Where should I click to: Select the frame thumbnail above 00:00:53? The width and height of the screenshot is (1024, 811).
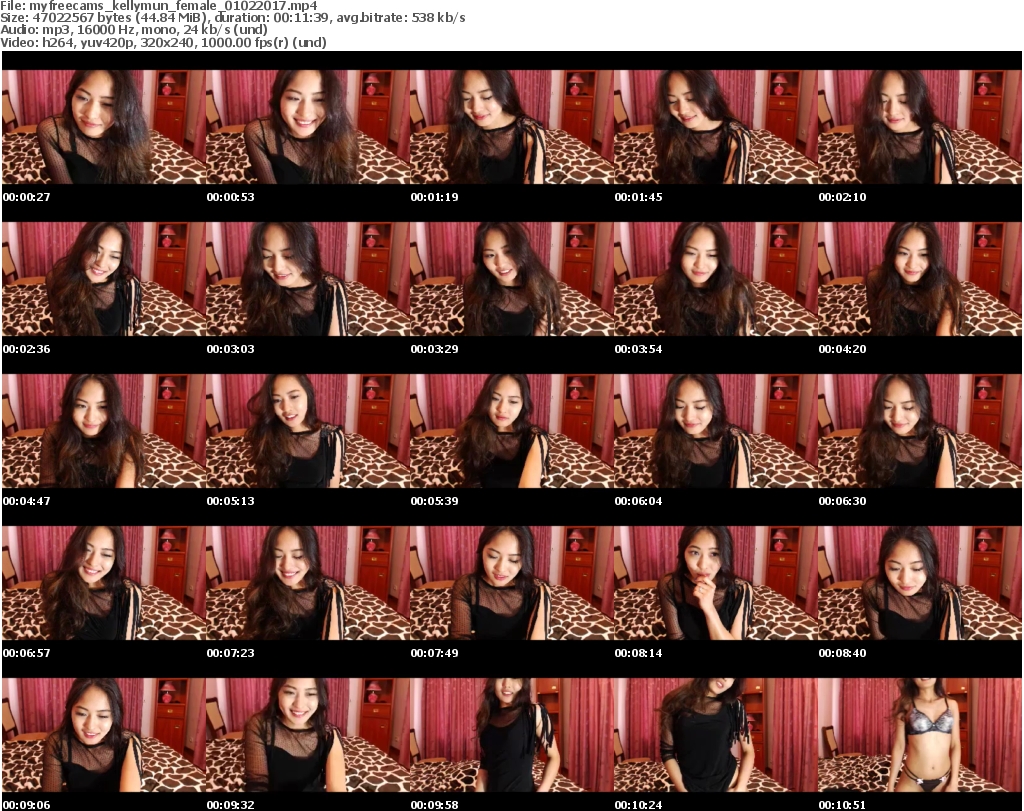click(308, 127)
